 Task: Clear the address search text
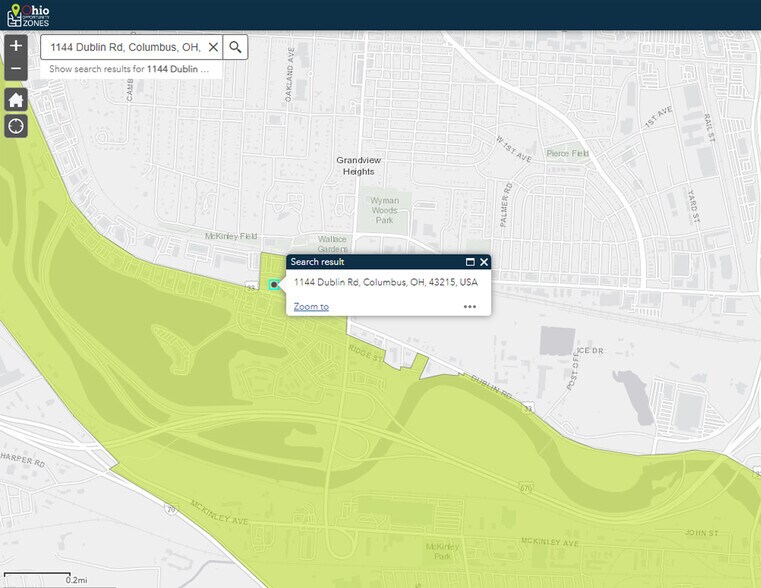pos(213,47)
